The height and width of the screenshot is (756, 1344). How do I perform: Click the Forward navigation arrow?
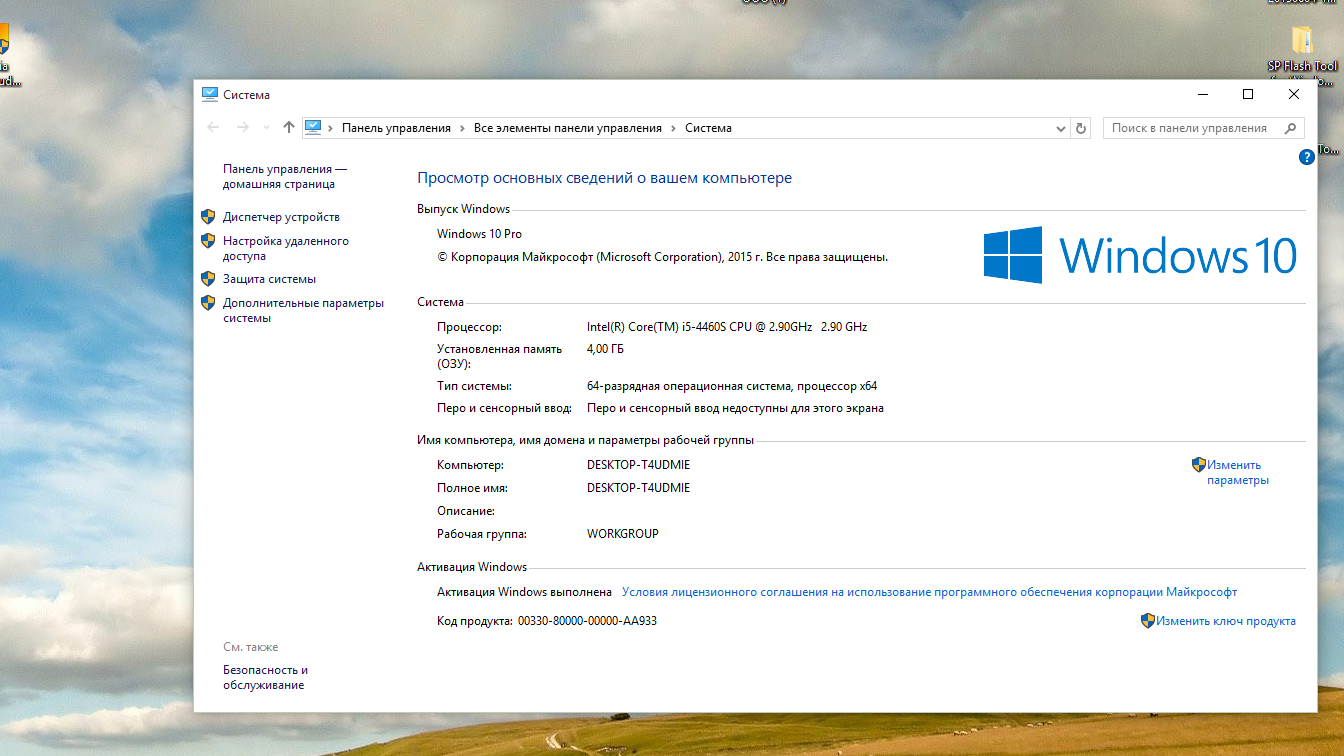click(242, 128)
